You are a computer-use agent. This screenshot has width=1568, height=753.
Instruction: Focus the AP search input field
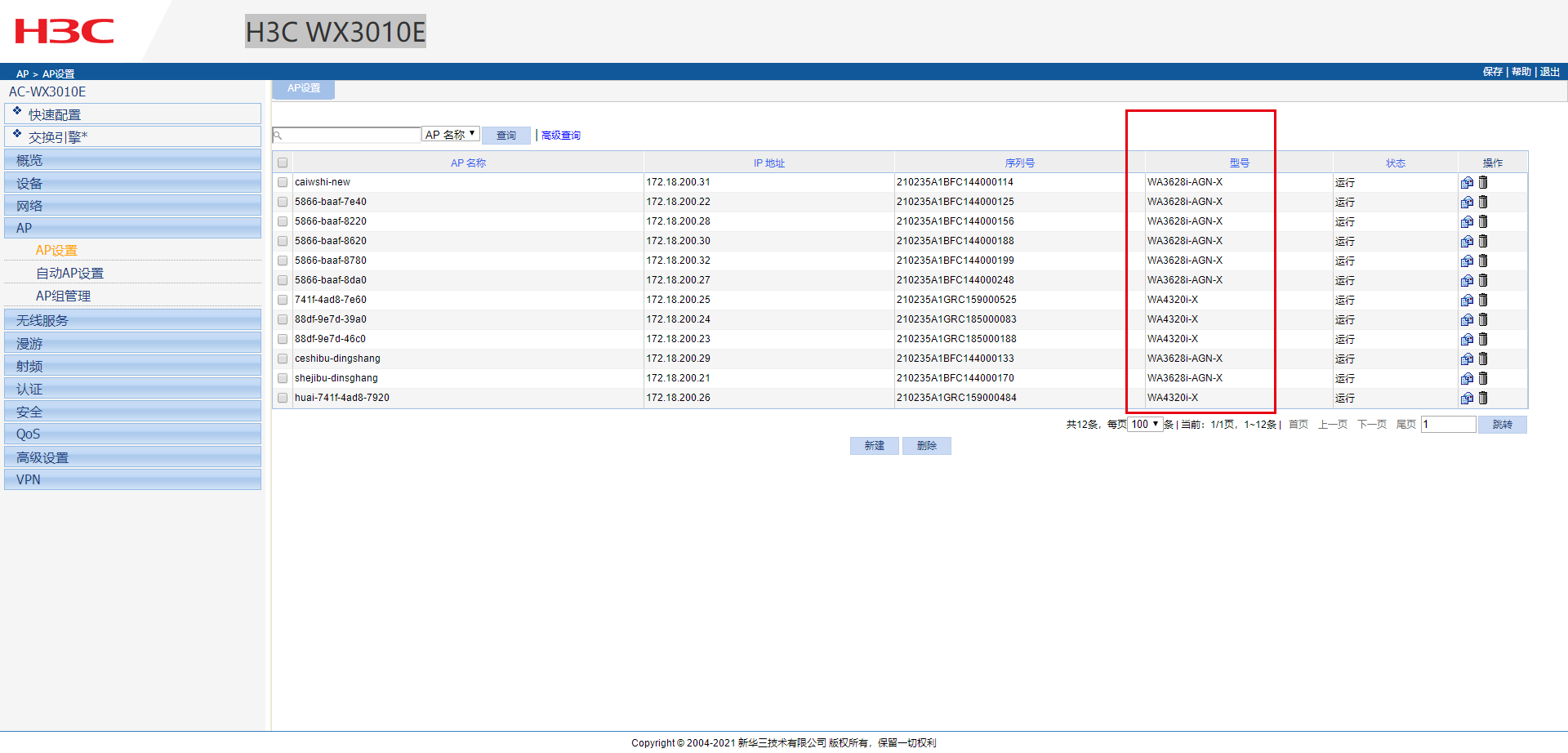point(347,135)
